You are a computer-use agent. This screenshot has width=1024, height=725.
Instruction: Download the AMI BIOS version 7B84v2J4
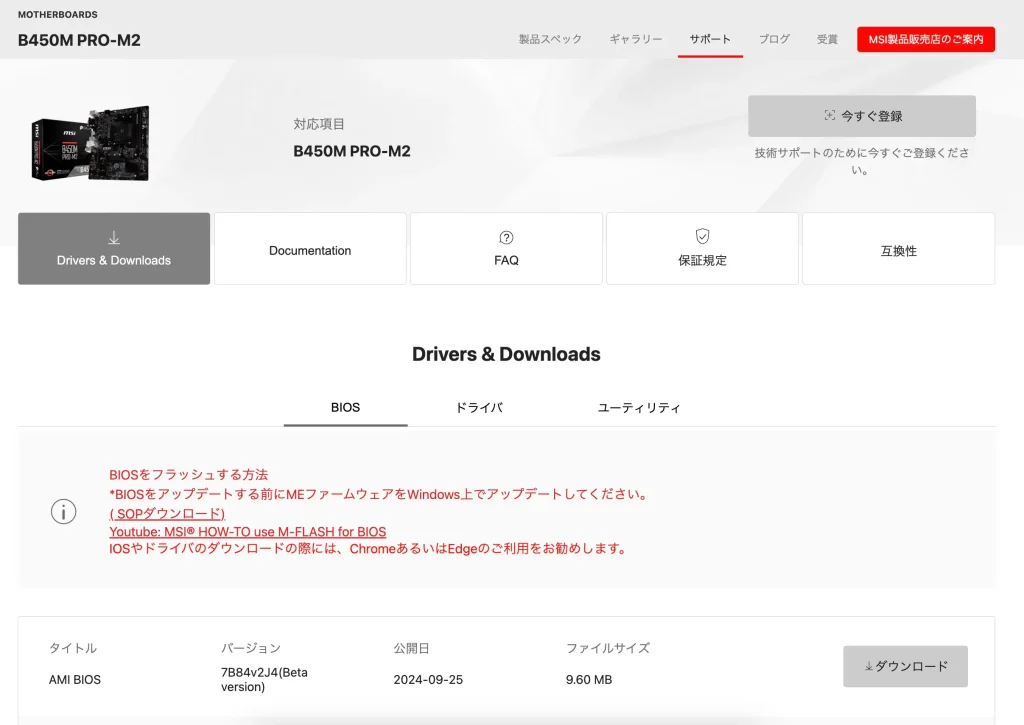[x=905, y=665]
